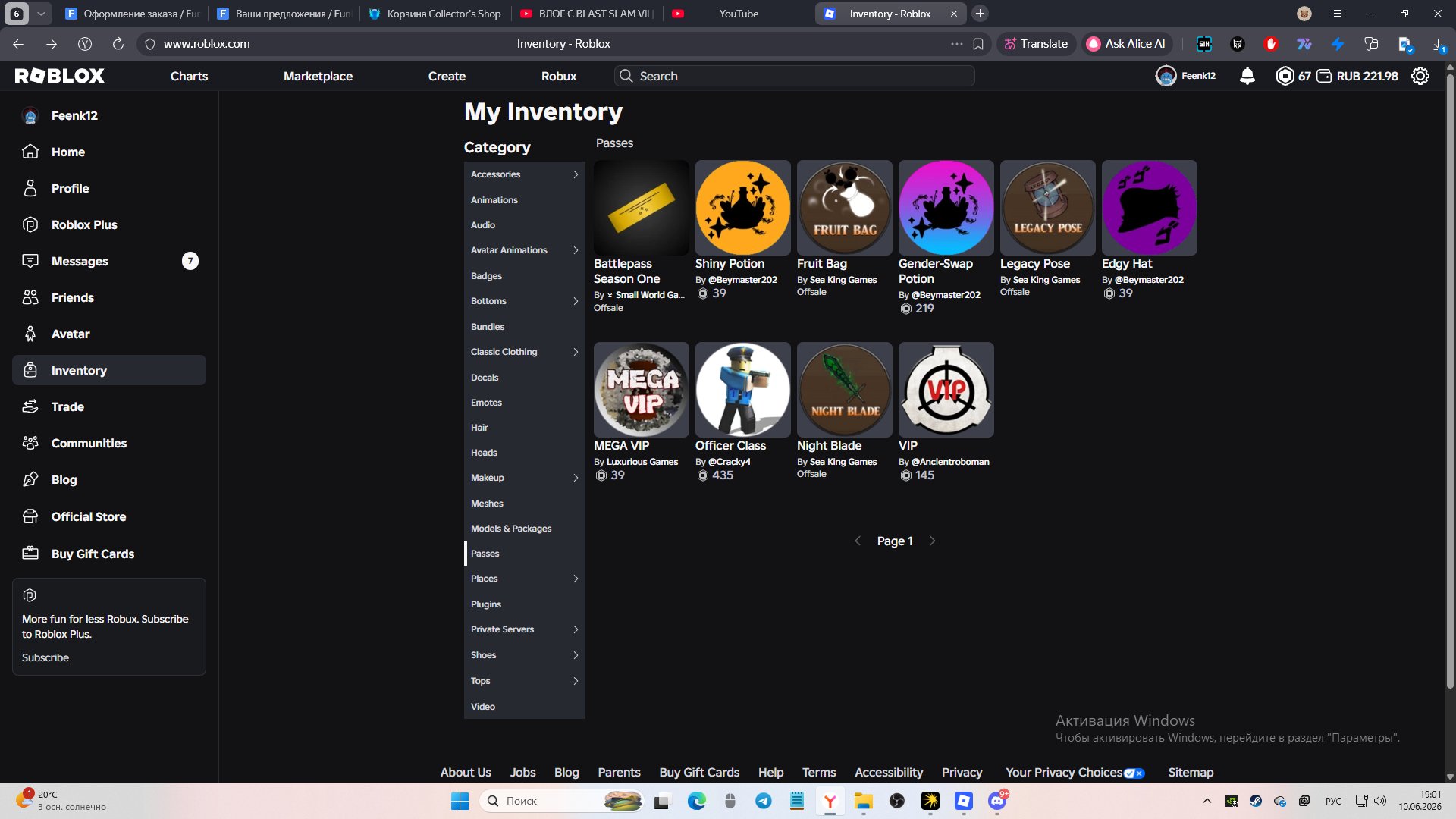Viewport: 1456px width, 819px height.
Task: Open the Roblox notifications bell
Action: [1247, 76]
